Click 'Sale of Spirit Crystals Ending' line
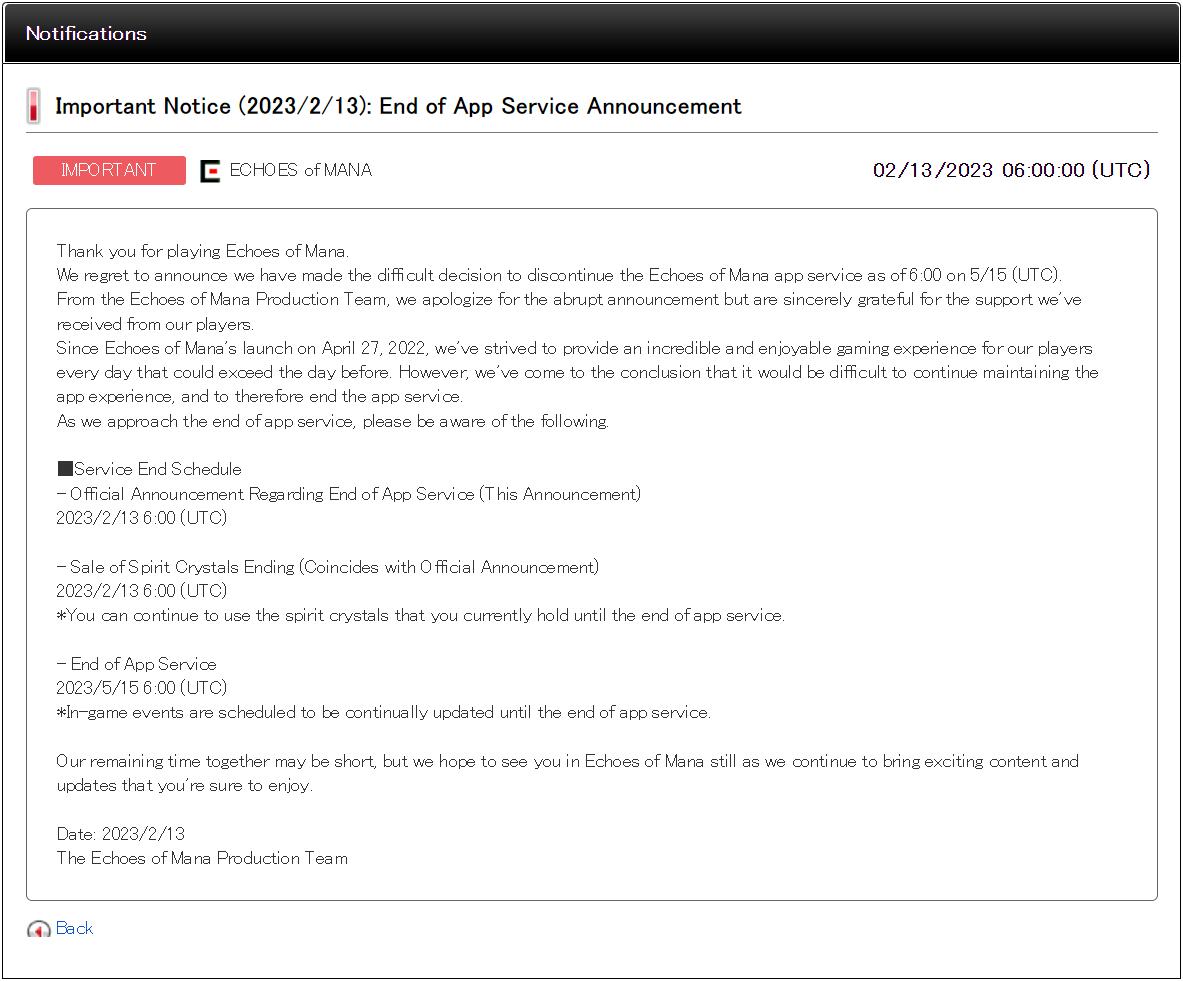Viewport: 1183px width, 981px height. (327, 567)
